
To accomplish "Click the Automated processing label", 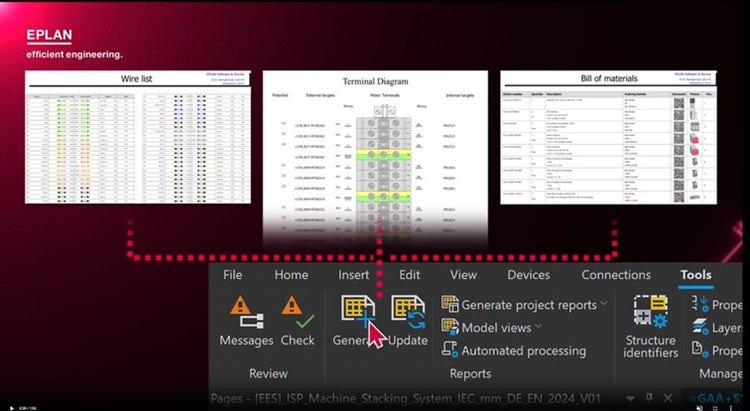I will (x=524, y=351).
